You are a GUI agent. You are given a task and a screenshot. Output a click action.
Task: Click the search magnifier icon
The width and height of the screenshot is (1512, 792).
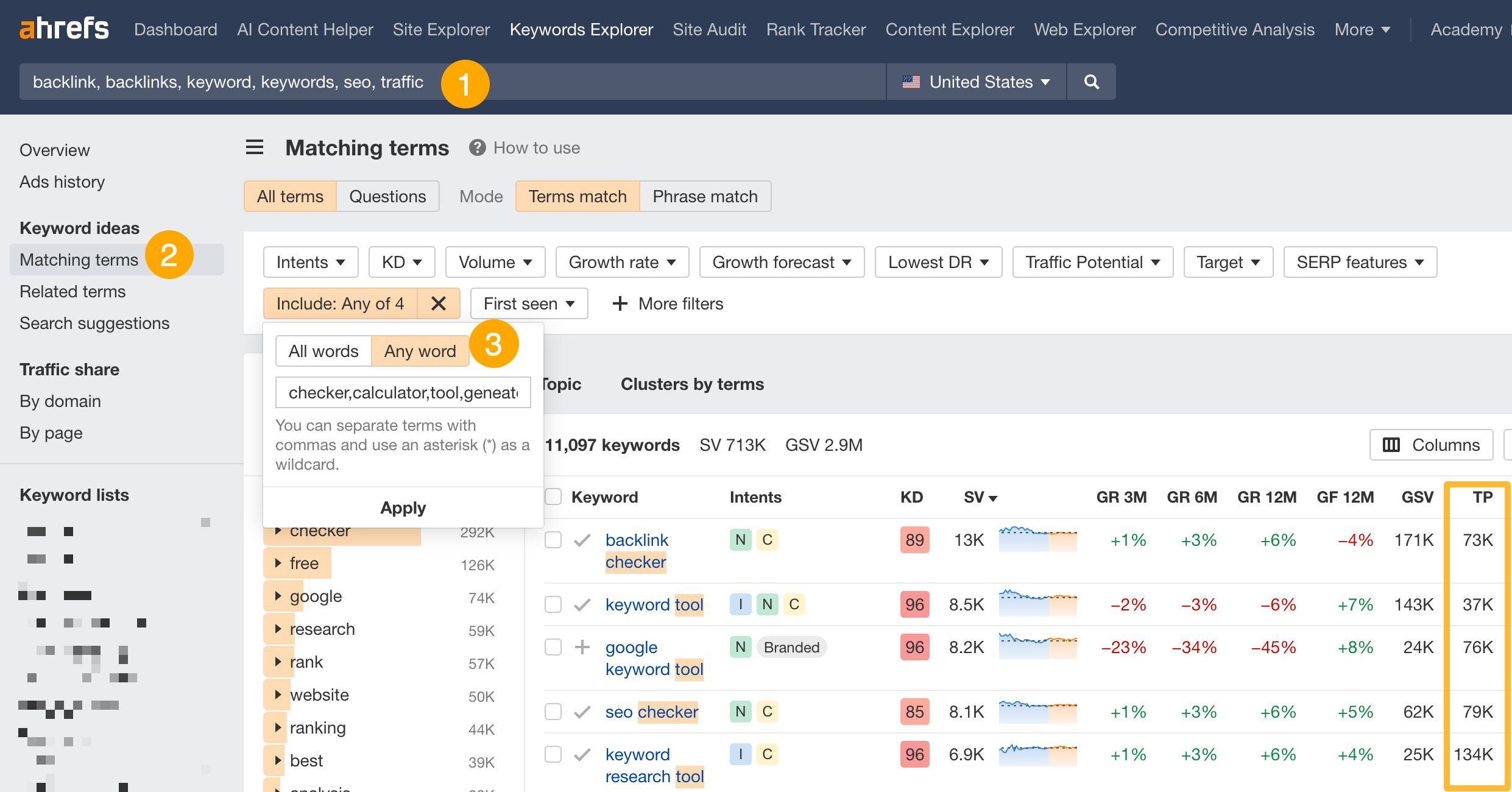[x=1091, y=82]
